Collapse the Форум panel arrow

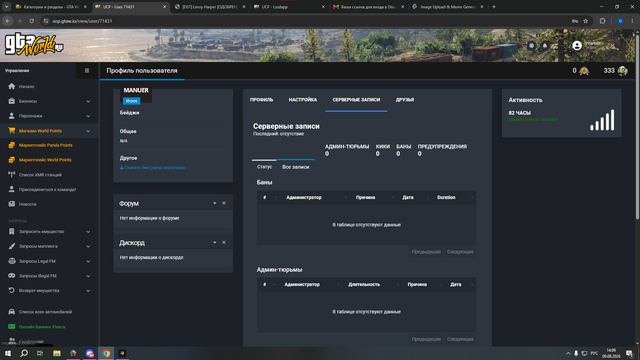point(215,203)
